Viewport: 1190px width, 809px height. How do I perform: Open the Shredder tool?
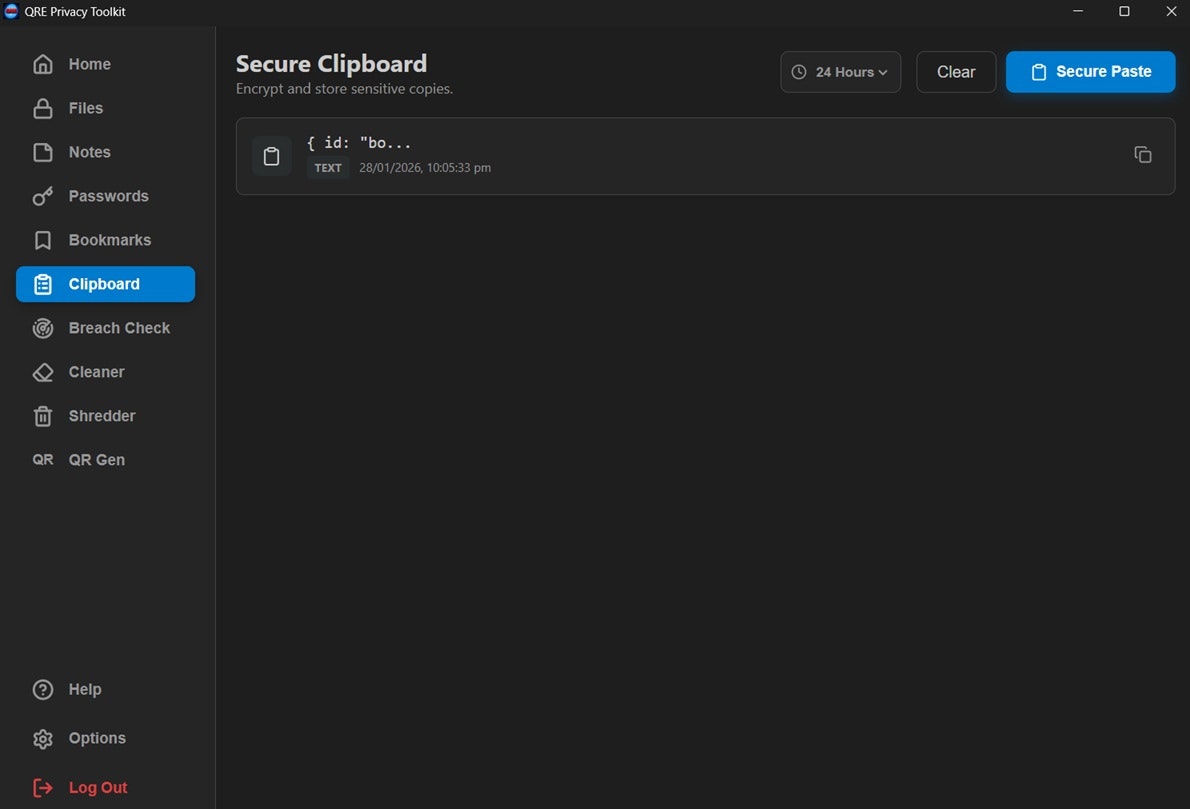tap(105, 417)
